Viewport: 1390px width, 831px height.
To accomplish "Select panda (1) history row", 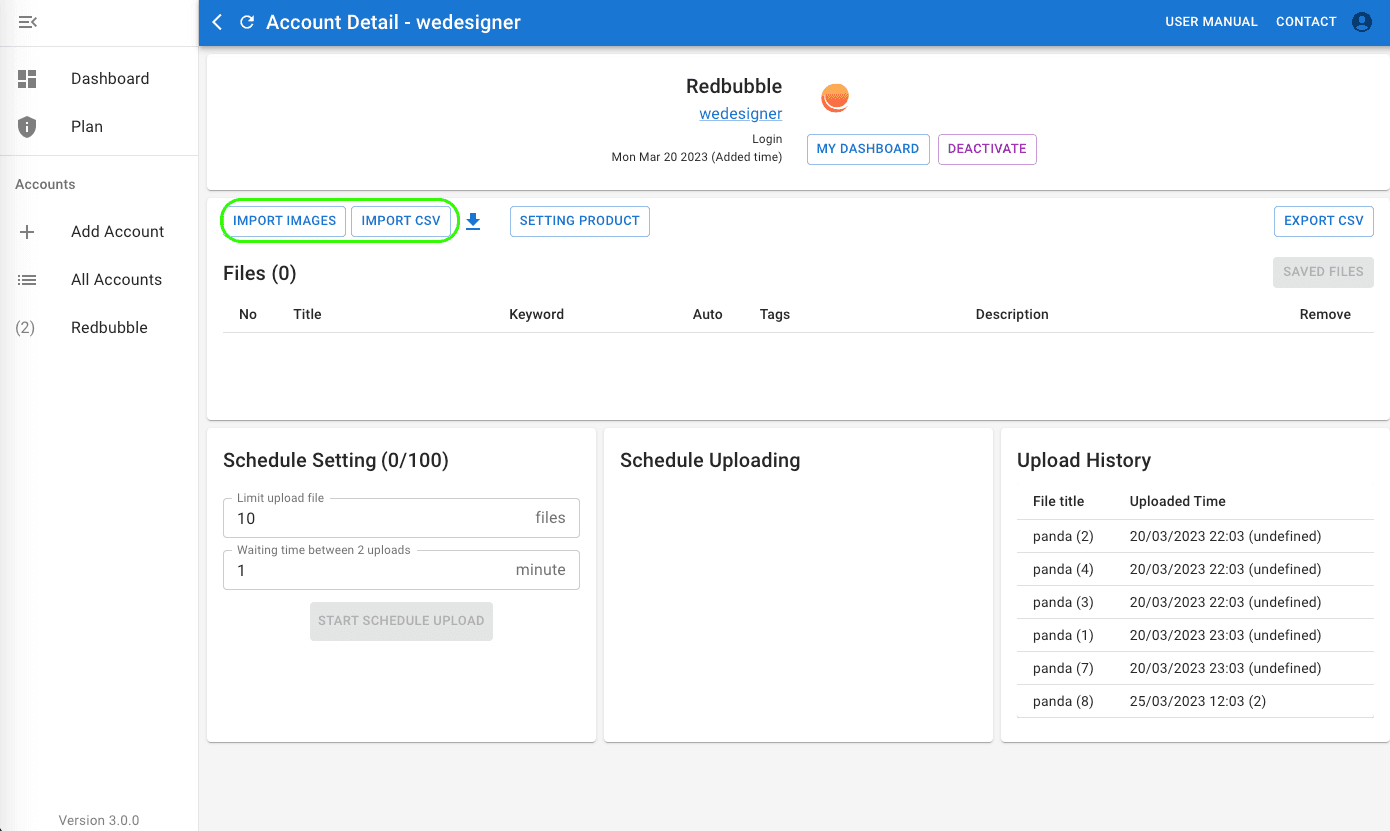I will point(1195,635).
